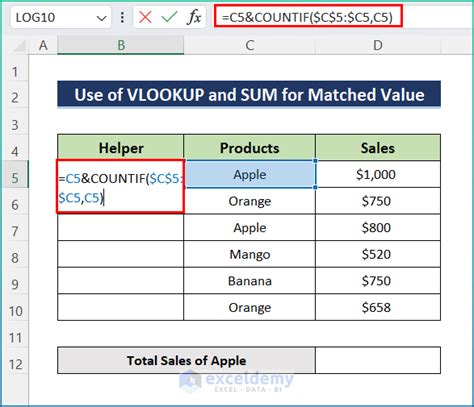Select column C header

[249, 45]
